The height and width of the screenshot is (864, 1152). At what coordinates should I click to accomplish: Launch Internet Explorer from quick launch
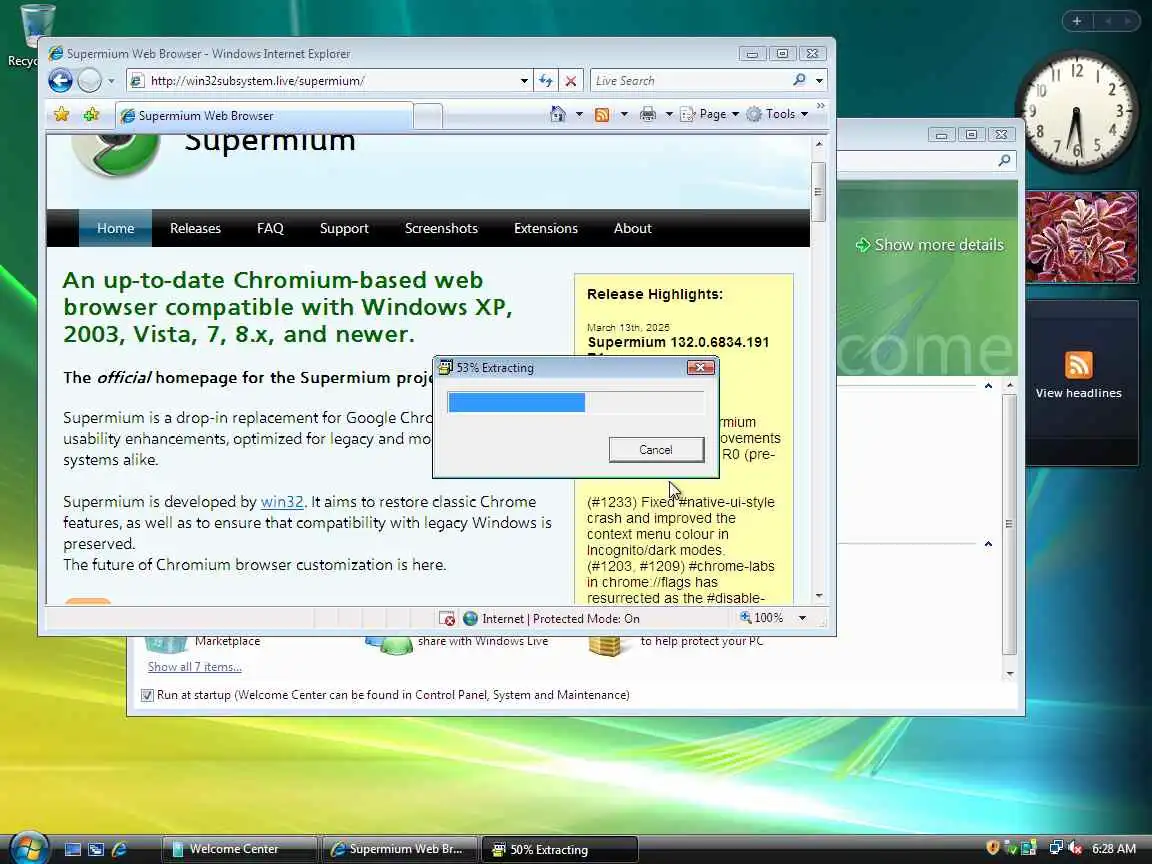119,849
